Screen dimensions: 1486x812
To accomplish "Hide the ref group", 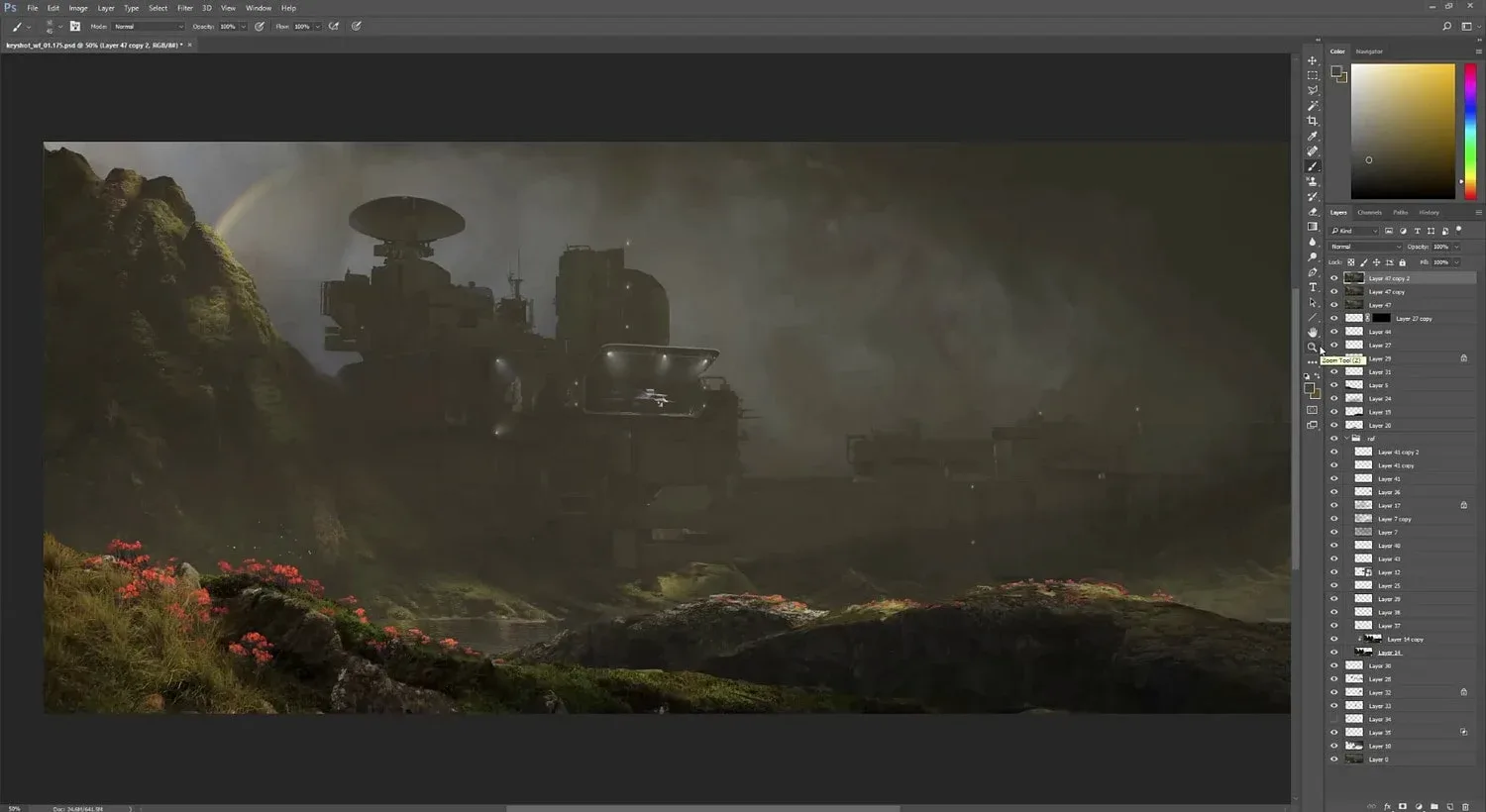I will point(1333,439).
